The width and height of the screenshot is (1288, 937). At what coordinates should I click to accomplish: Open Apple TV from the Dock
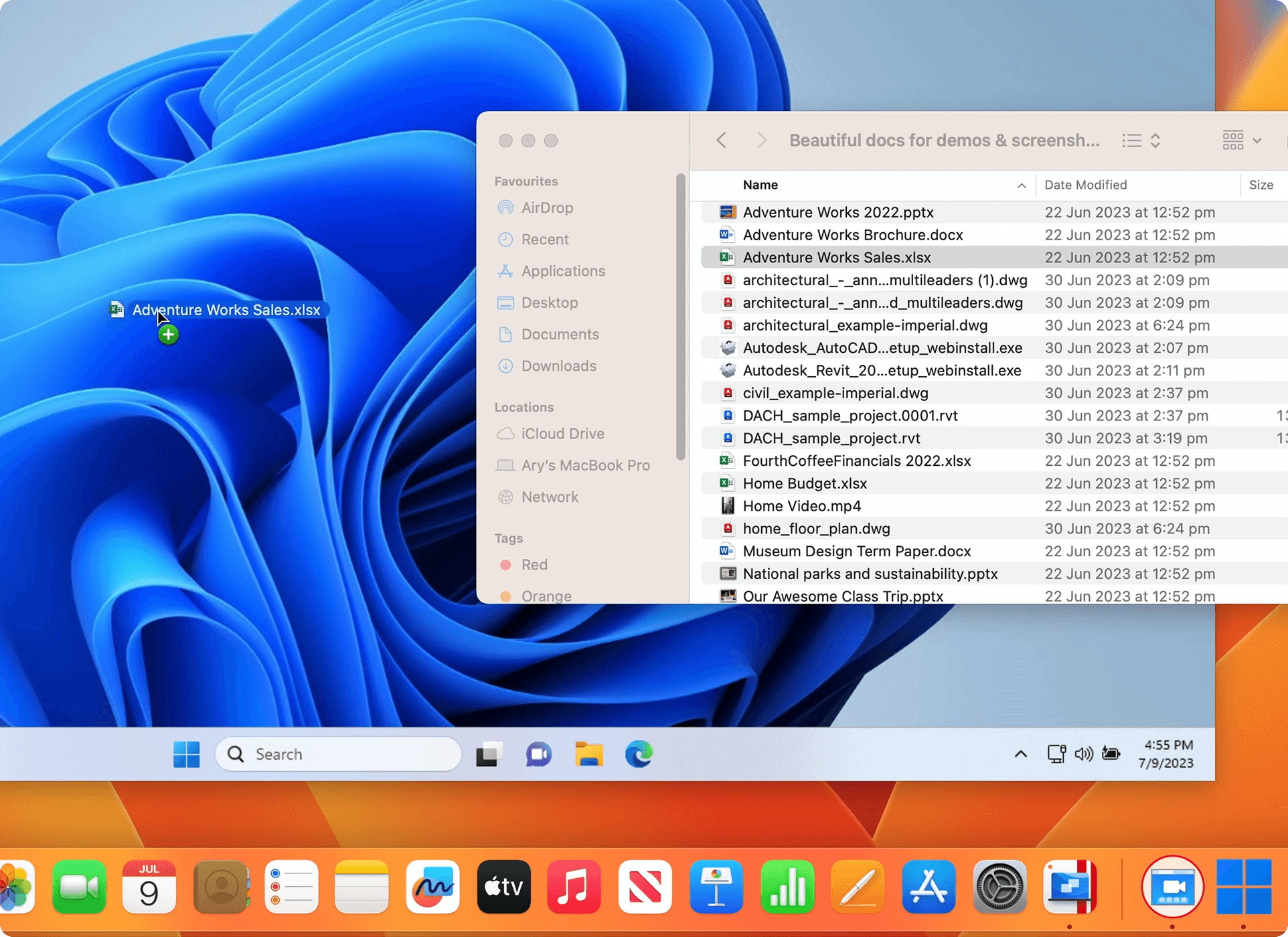coord(503,887)
